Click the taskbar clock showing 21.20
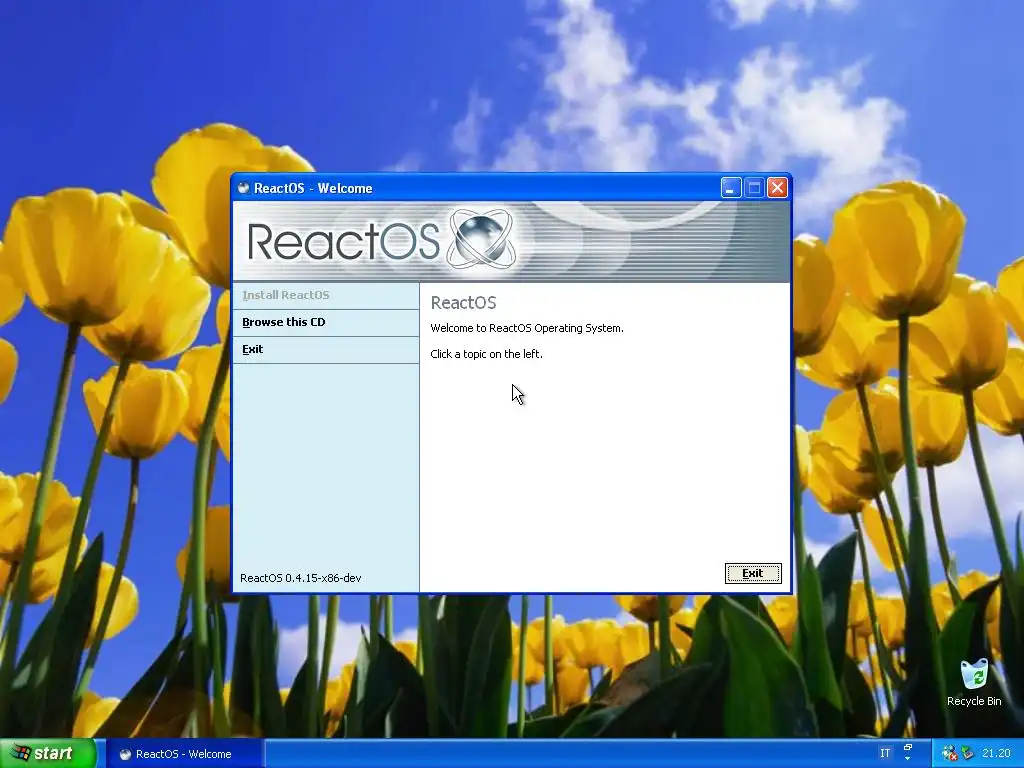The height and width of the screenshot is (768, 1024). pos(996,754)
